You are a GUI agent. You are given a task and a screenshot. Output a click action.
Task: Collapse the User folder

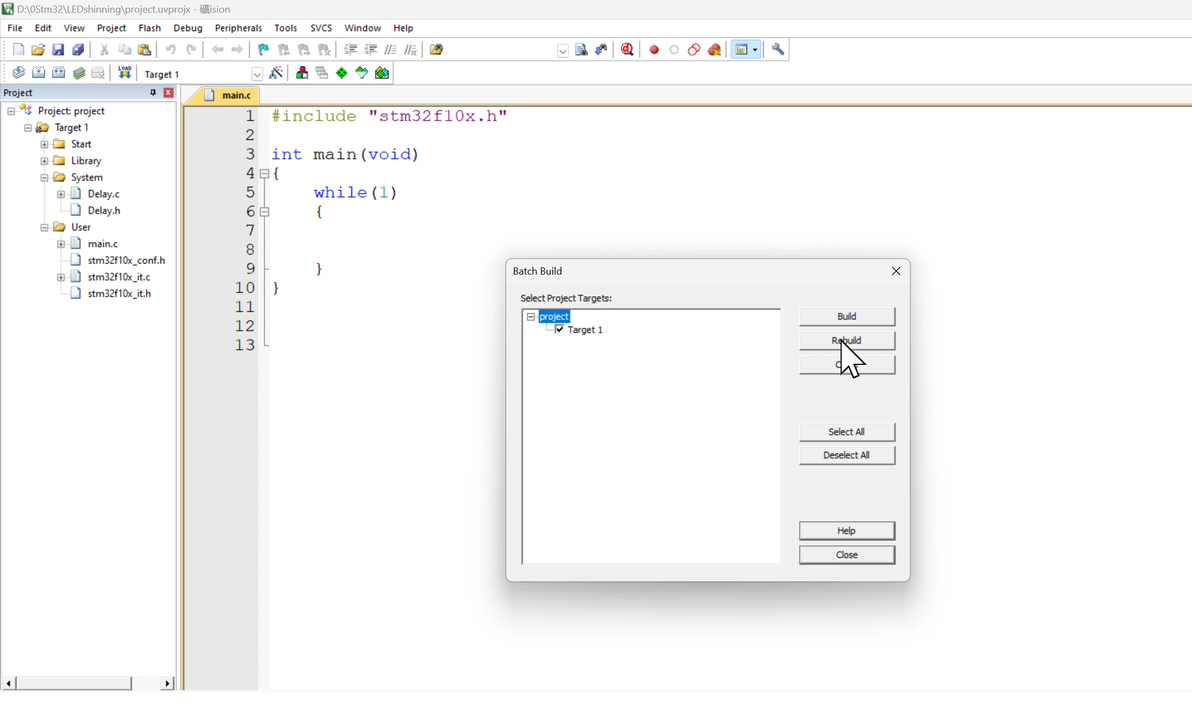(44, 227)
